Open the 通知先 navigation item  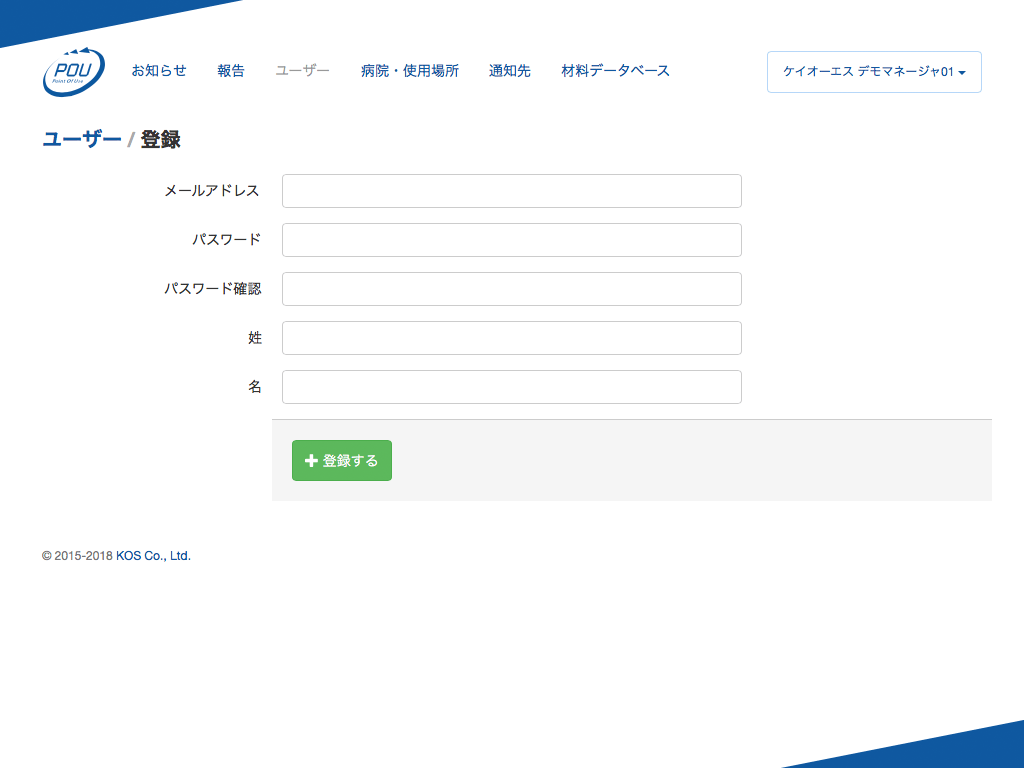[x=509, y=71]
